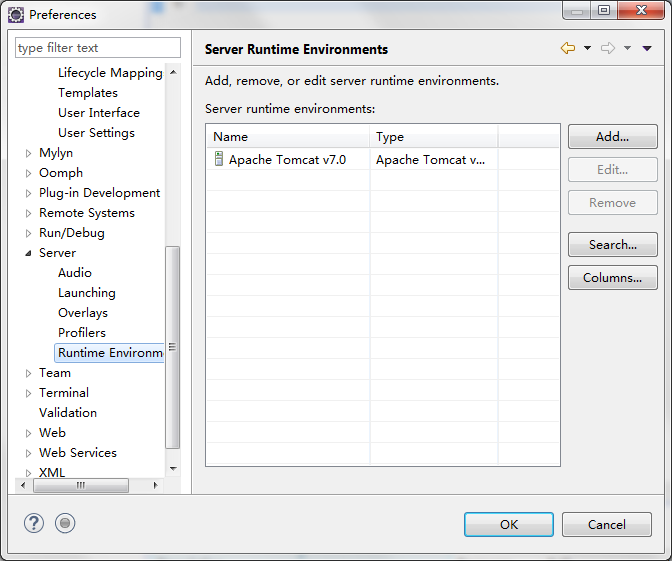Click the type filter text field

pyautogui.click(x=98, y=48)
